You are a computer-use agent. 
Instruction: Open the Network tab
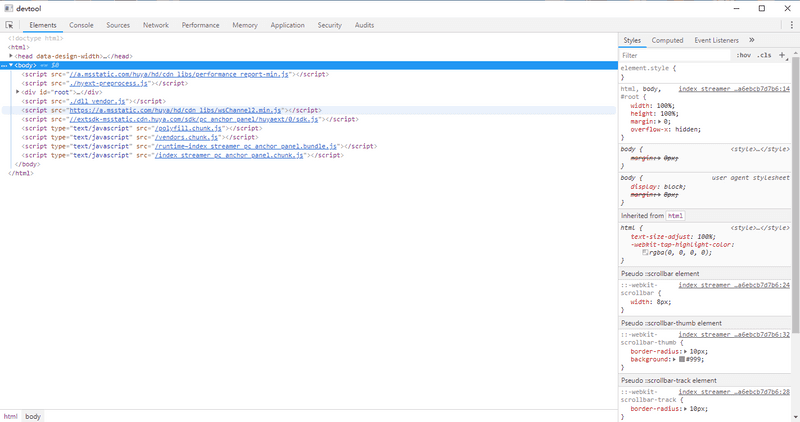tap(155, 24)
